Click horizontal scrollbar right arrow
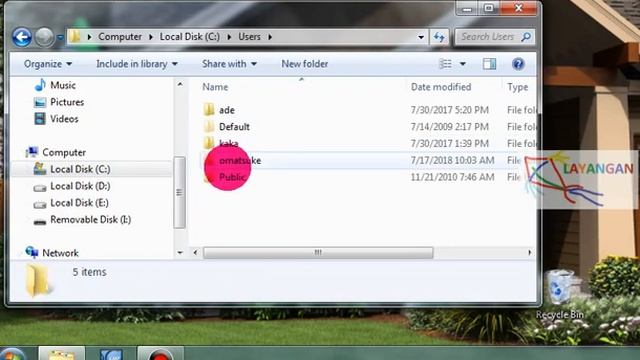 529,253
